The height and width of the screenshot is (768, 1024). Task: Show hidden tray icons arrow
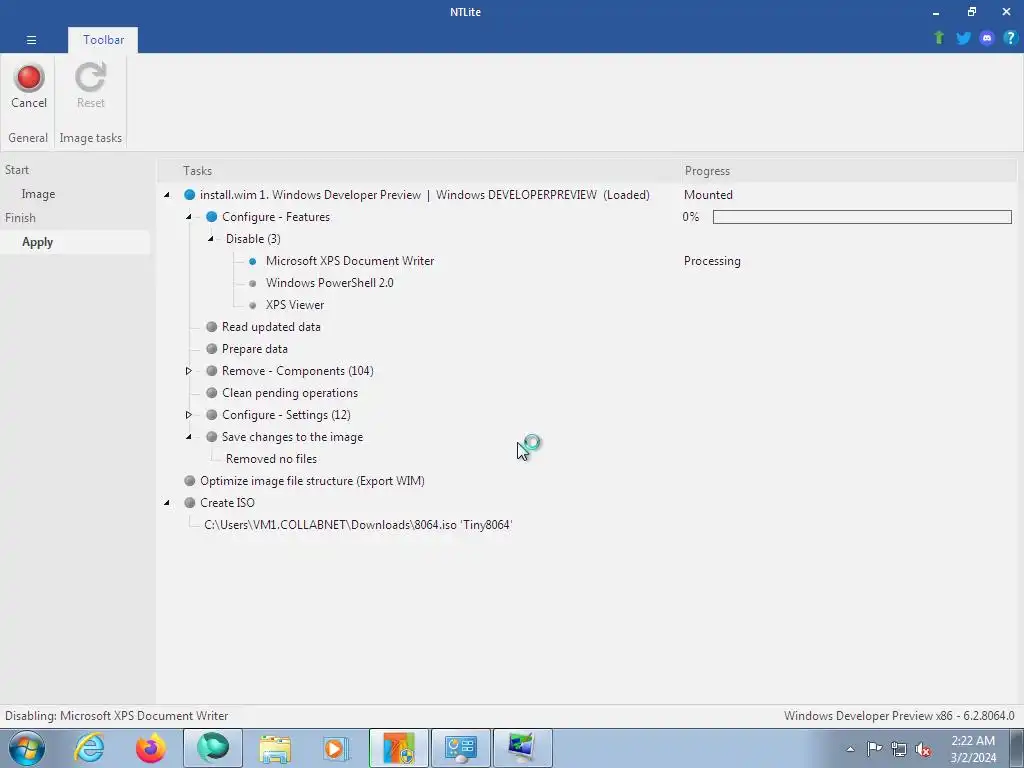850,749
